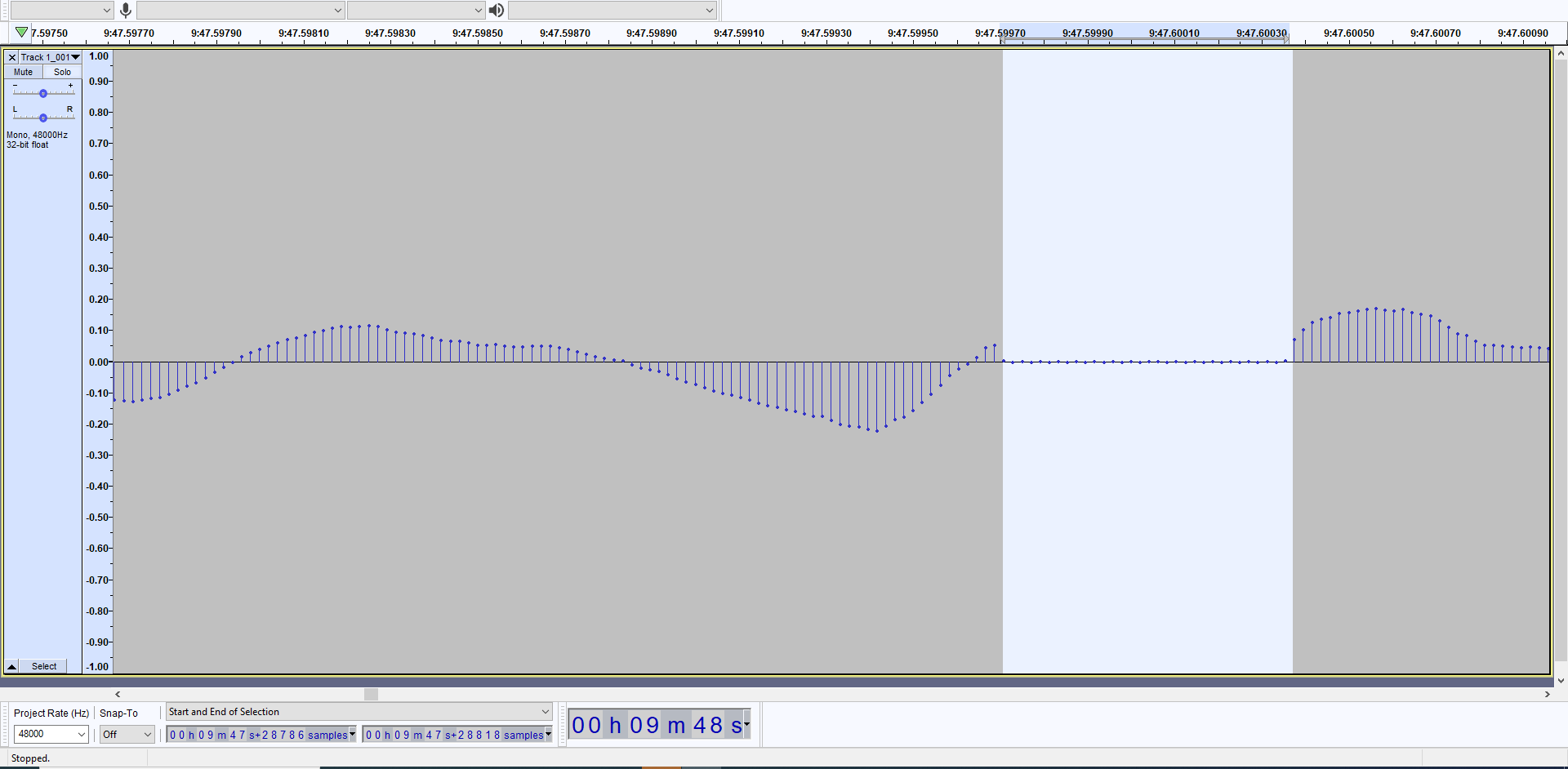1568x769 pixels.
Task: Click vertical scrollbar down arrow
Action: 1561,680
